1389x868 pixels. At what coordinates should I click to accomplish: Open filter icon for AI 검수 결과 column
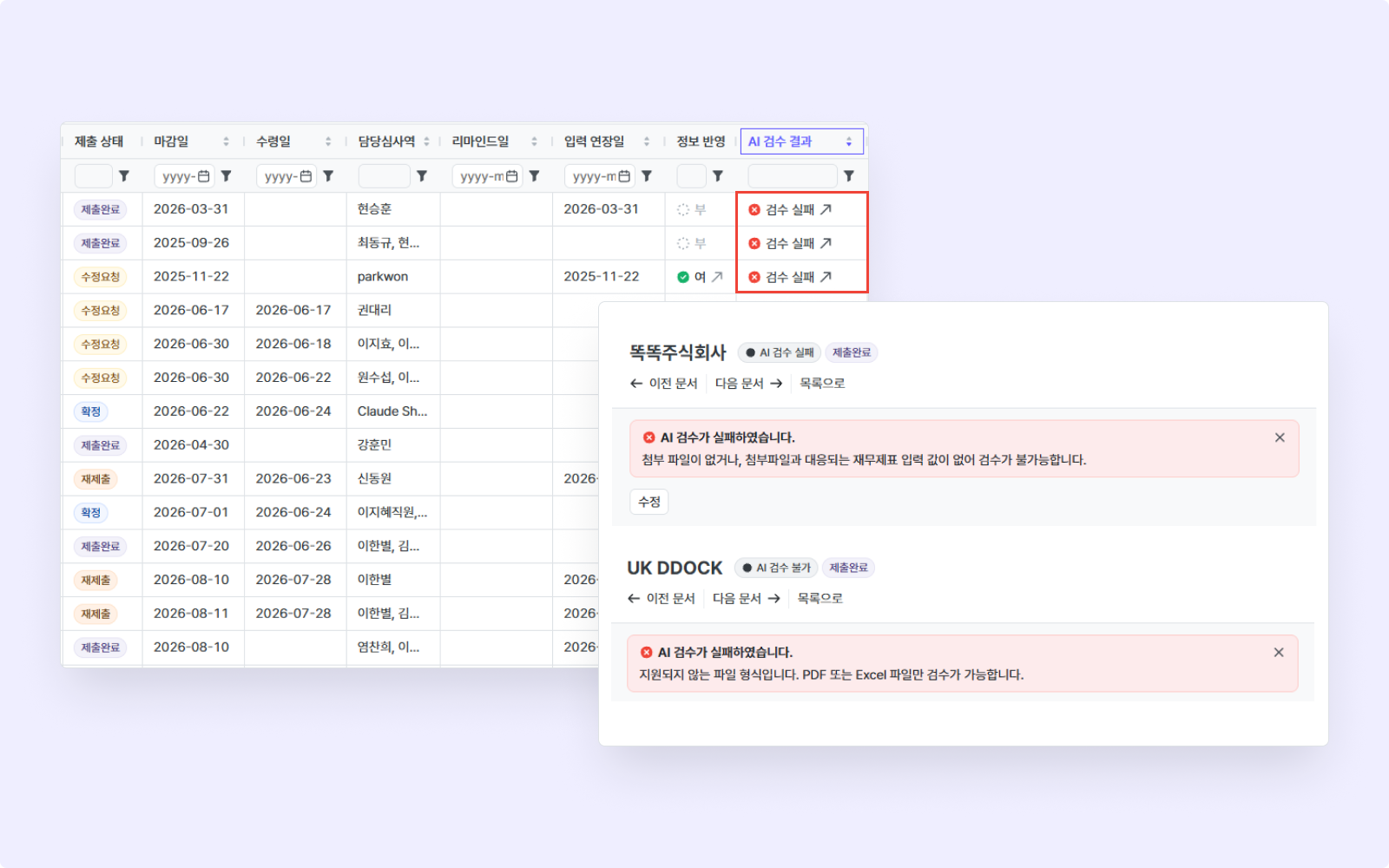click(849, 176)
